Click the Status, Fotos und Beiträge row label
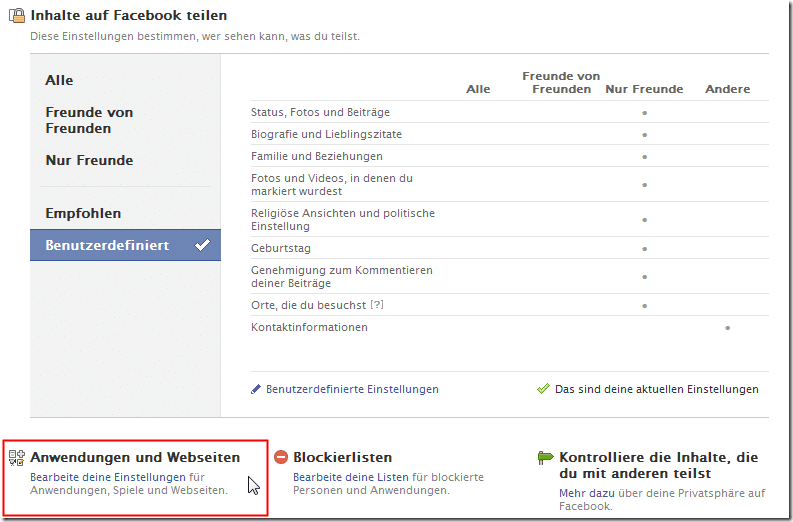793x522 pixels. (321, 112)
